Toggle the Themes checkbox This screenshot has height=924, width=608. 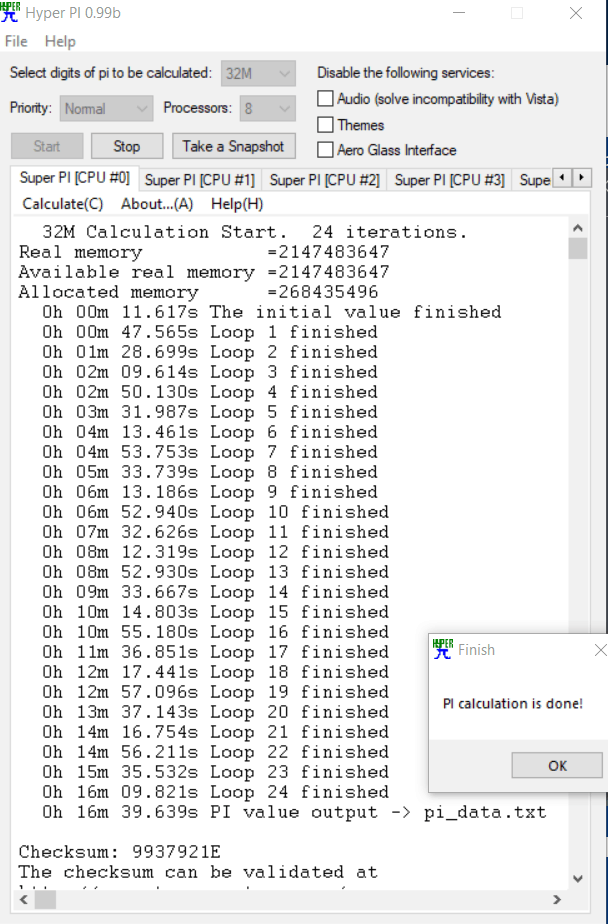[x=325, y=125]
